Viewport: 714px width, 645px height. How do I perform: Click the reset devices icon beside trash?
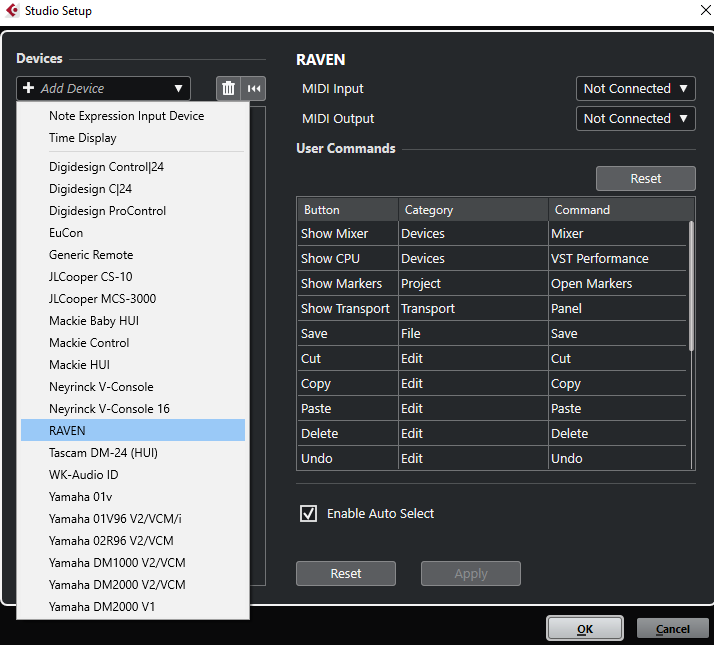point(254,88)
